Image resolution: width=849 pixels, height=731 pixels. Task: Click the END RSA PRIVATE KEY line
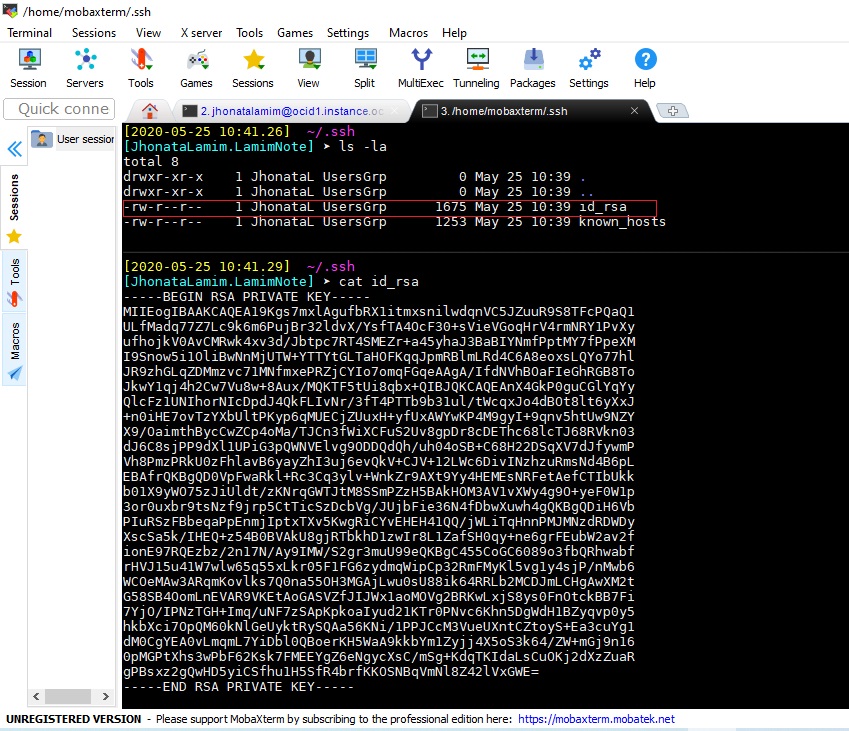click(x=238, y=687)
